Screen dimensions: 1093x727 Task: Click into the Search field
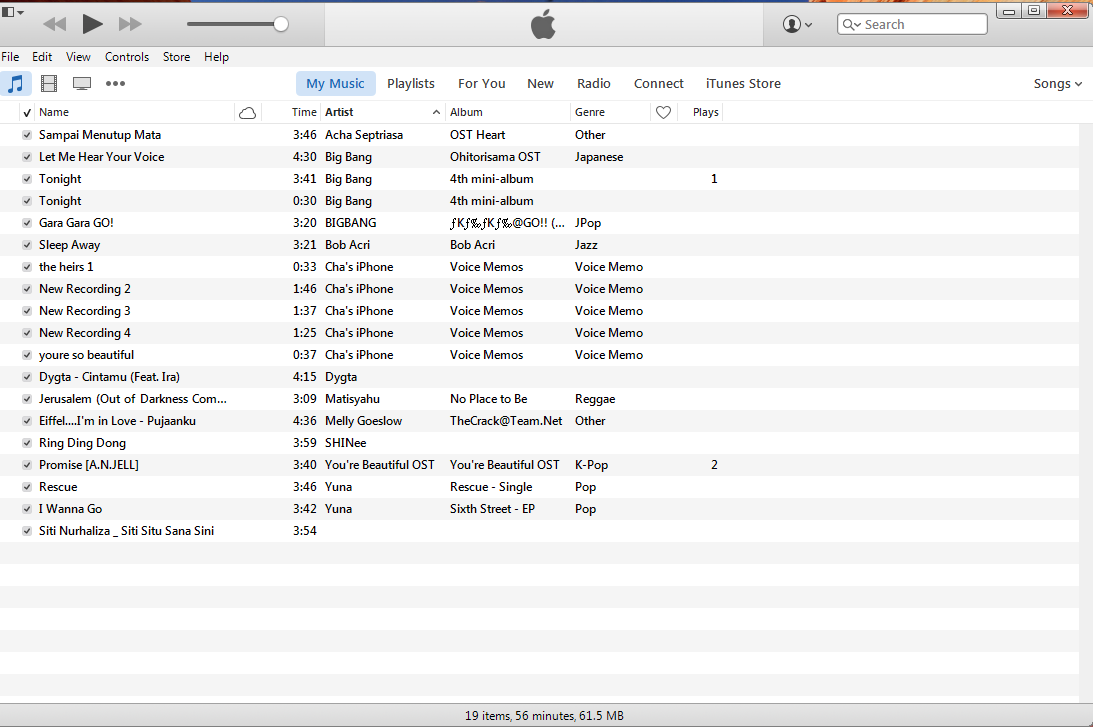tap(912, 24)
